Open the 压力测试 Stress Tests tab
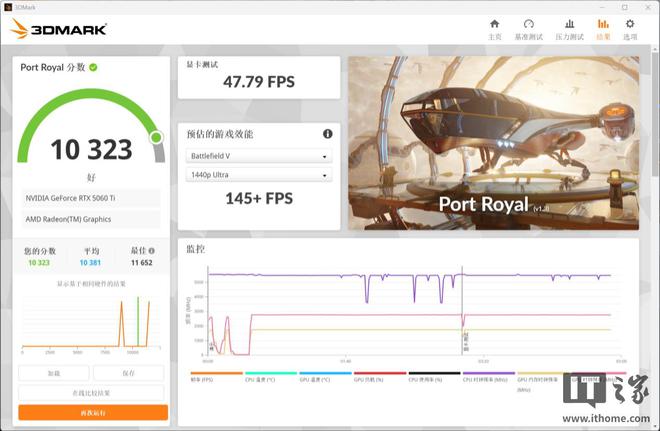The width and height of the screenshot is (660, 431). (x=570, y=29)
